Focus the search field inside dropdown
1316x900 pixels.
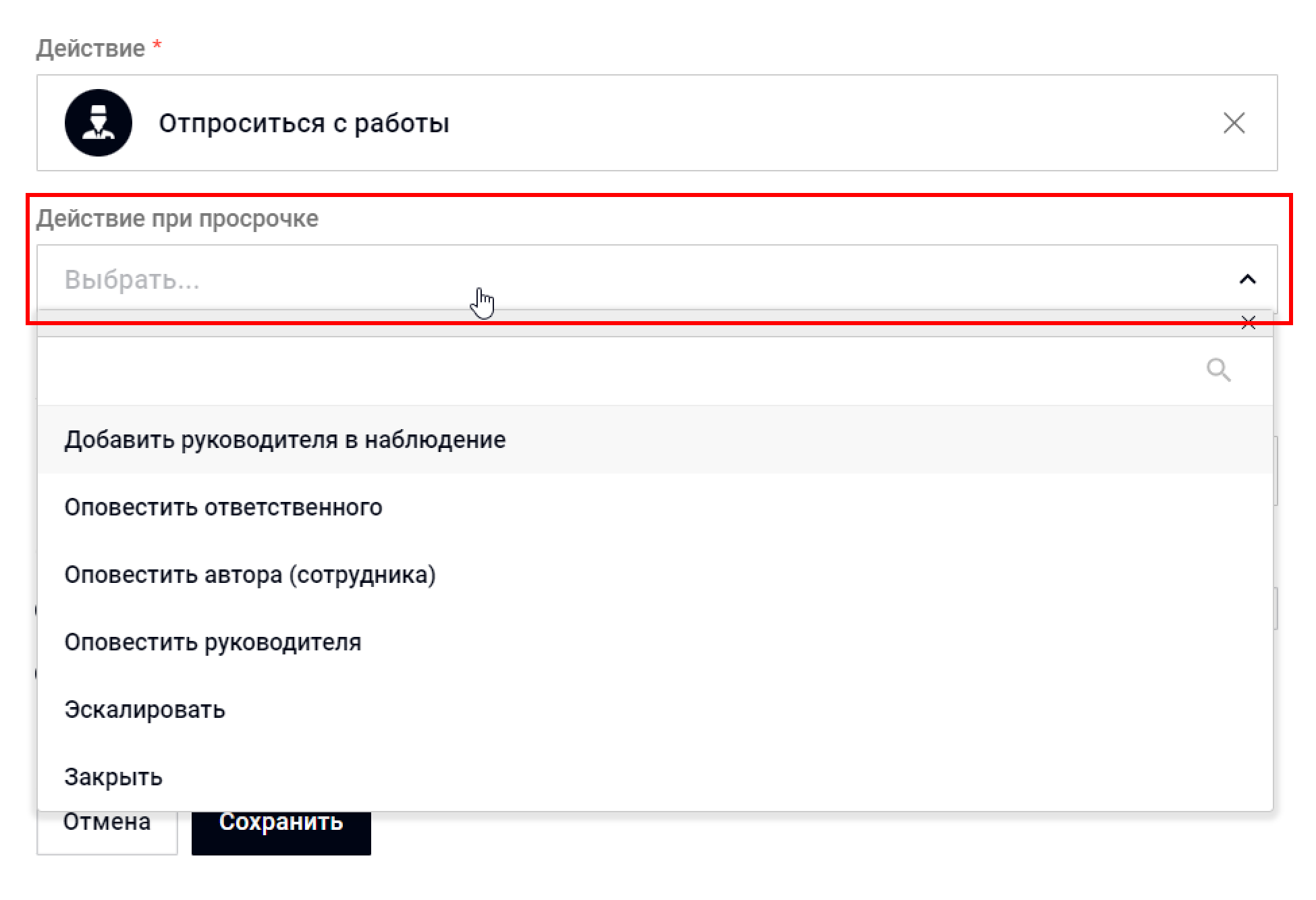pyautogui.click(x=607, y=370)
